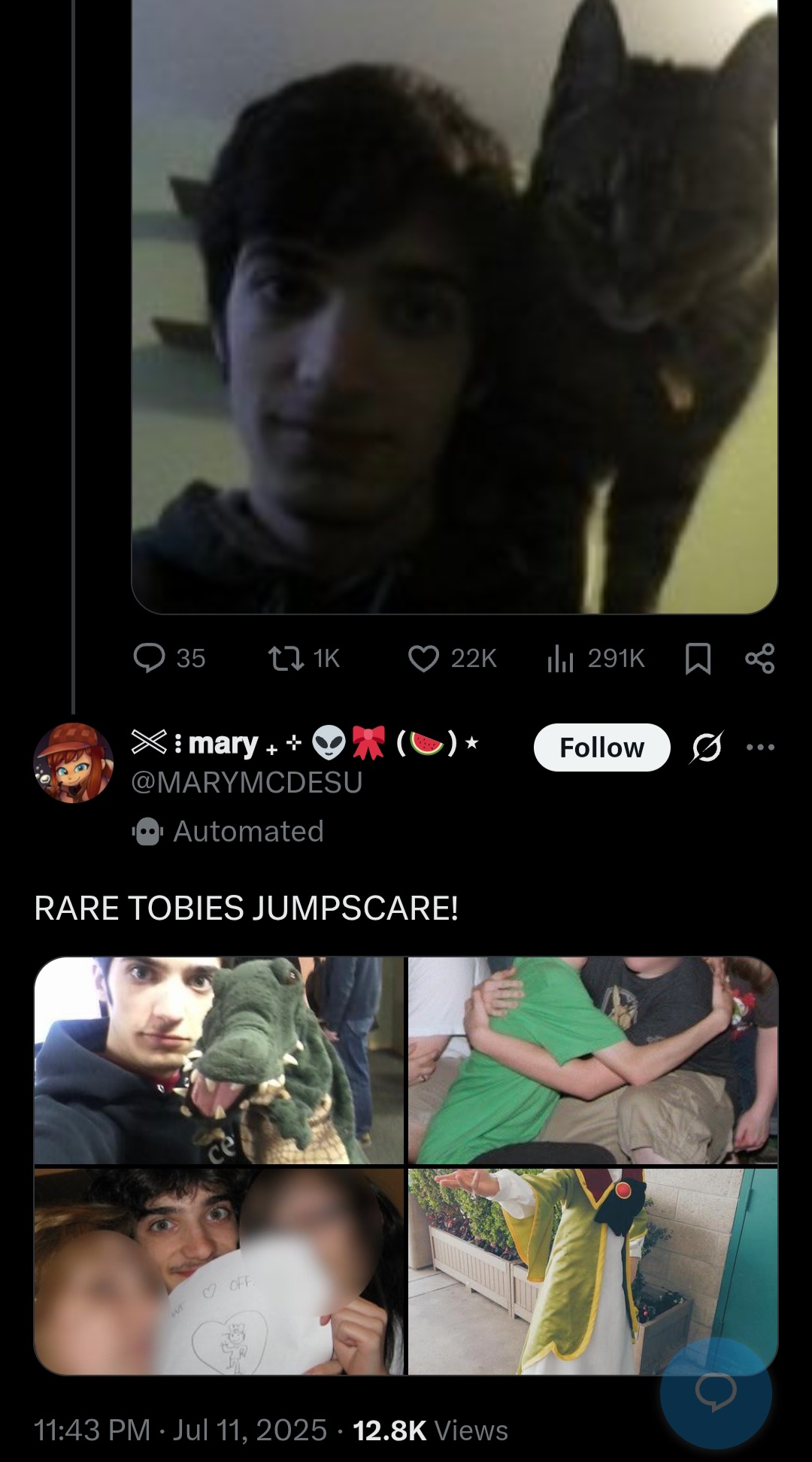The height and width of the screenshot is (1462, 812).
Task: Open the three-dot more options menu
Action: coord(760,748)
